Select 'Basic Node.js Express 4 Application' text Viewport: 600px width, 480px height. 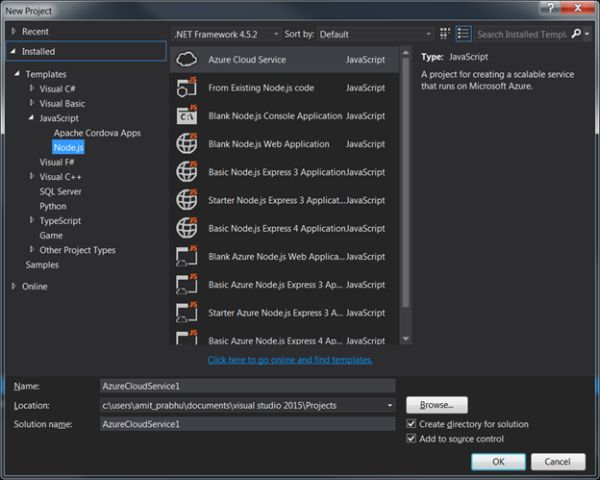pyautogui.click(x=277, y=229)
